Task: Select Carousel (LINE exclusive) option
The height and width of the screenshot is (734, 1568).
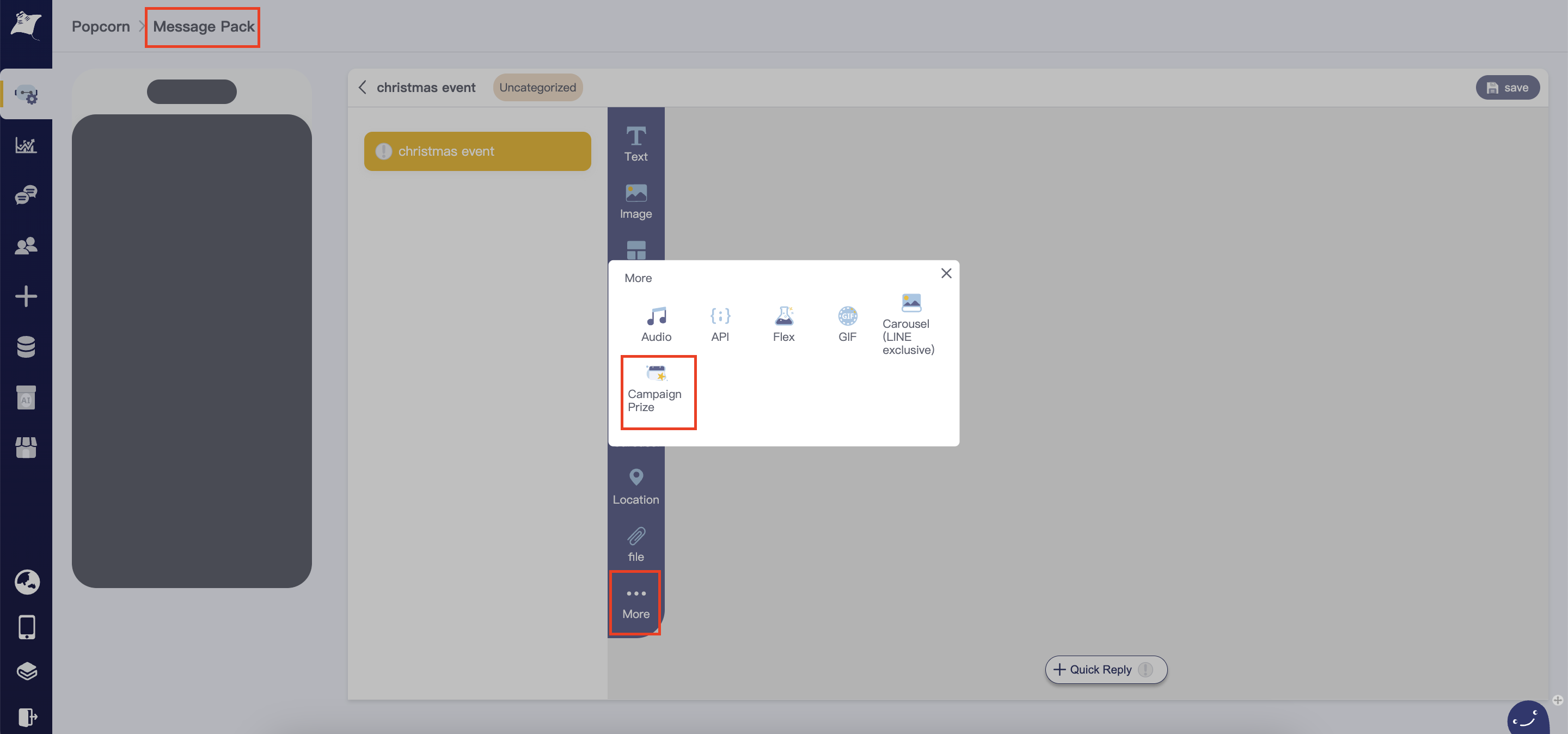Action: 910,324
